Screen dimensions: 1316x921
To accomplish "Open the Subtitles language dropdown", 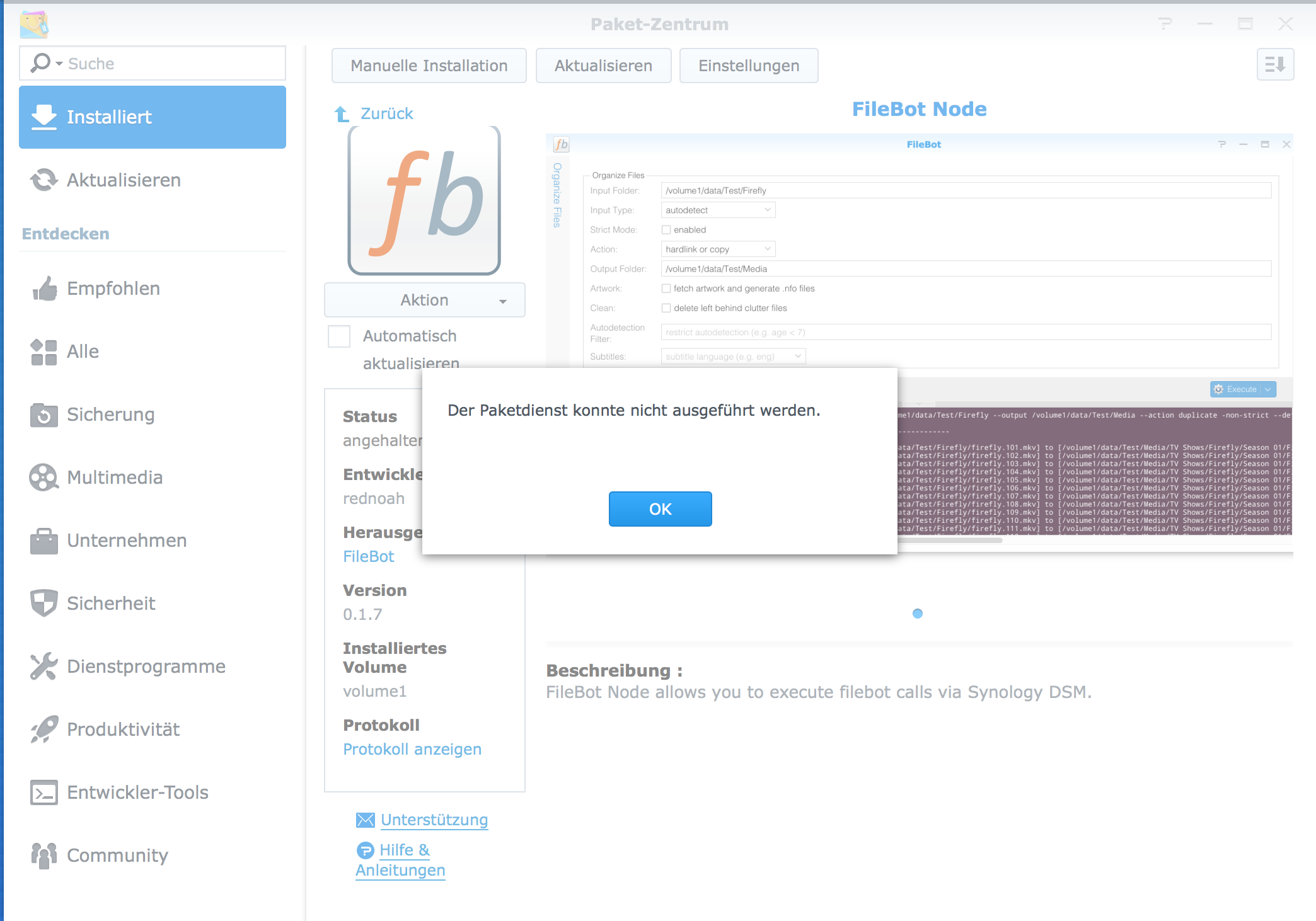I will click(x=733, y=356).
